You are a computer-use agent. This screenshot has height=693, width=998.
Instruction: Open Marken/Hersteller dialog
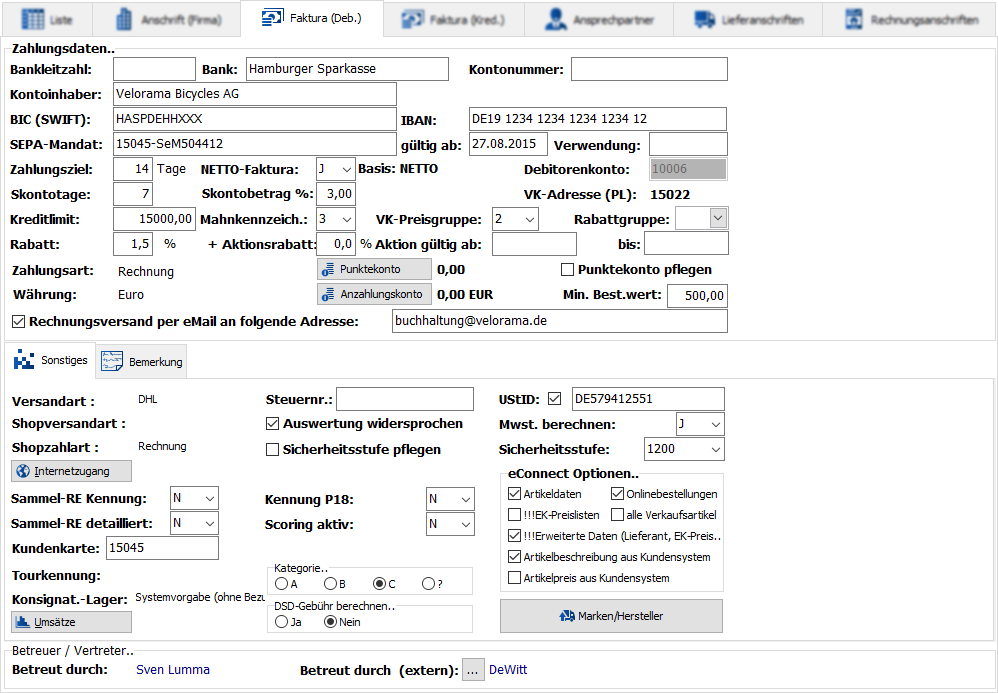[x=611, y=616]
